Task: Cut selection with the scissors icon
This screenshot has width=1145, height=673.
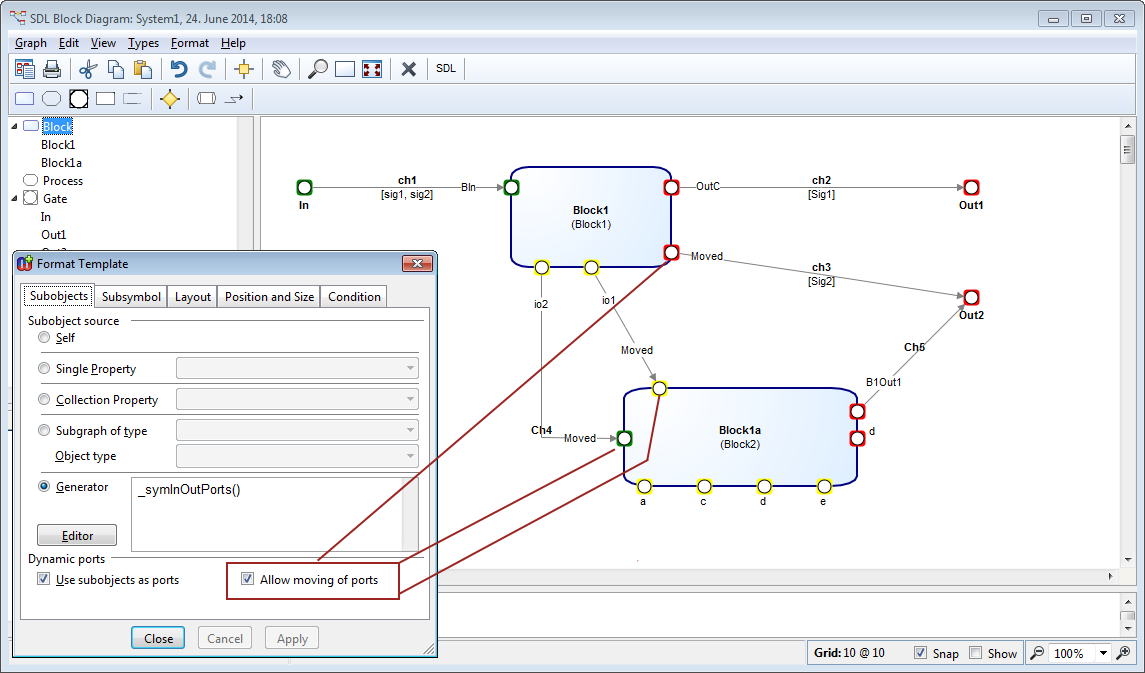Action: pos(87,69)
